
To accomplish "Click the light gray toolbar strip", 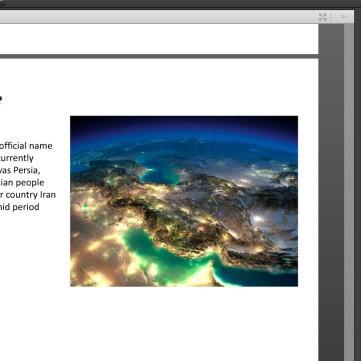I will (x=159, y=17).
